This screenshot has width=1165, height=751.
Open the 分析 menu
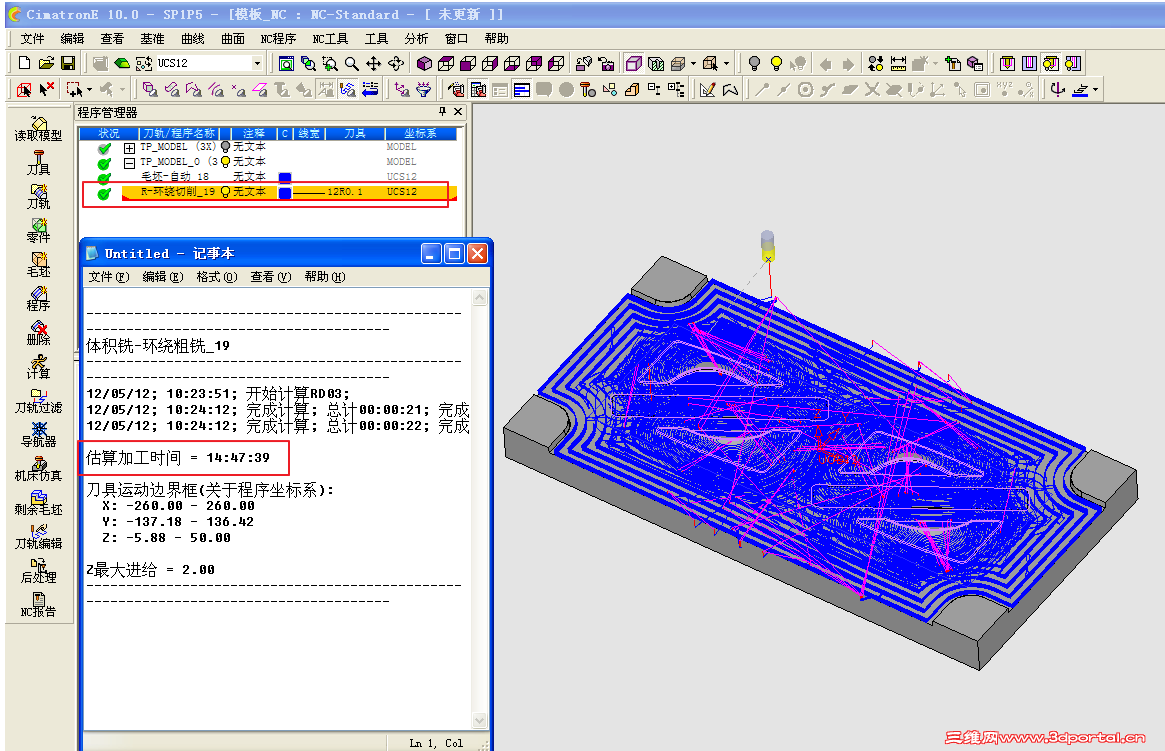[416, 39]
